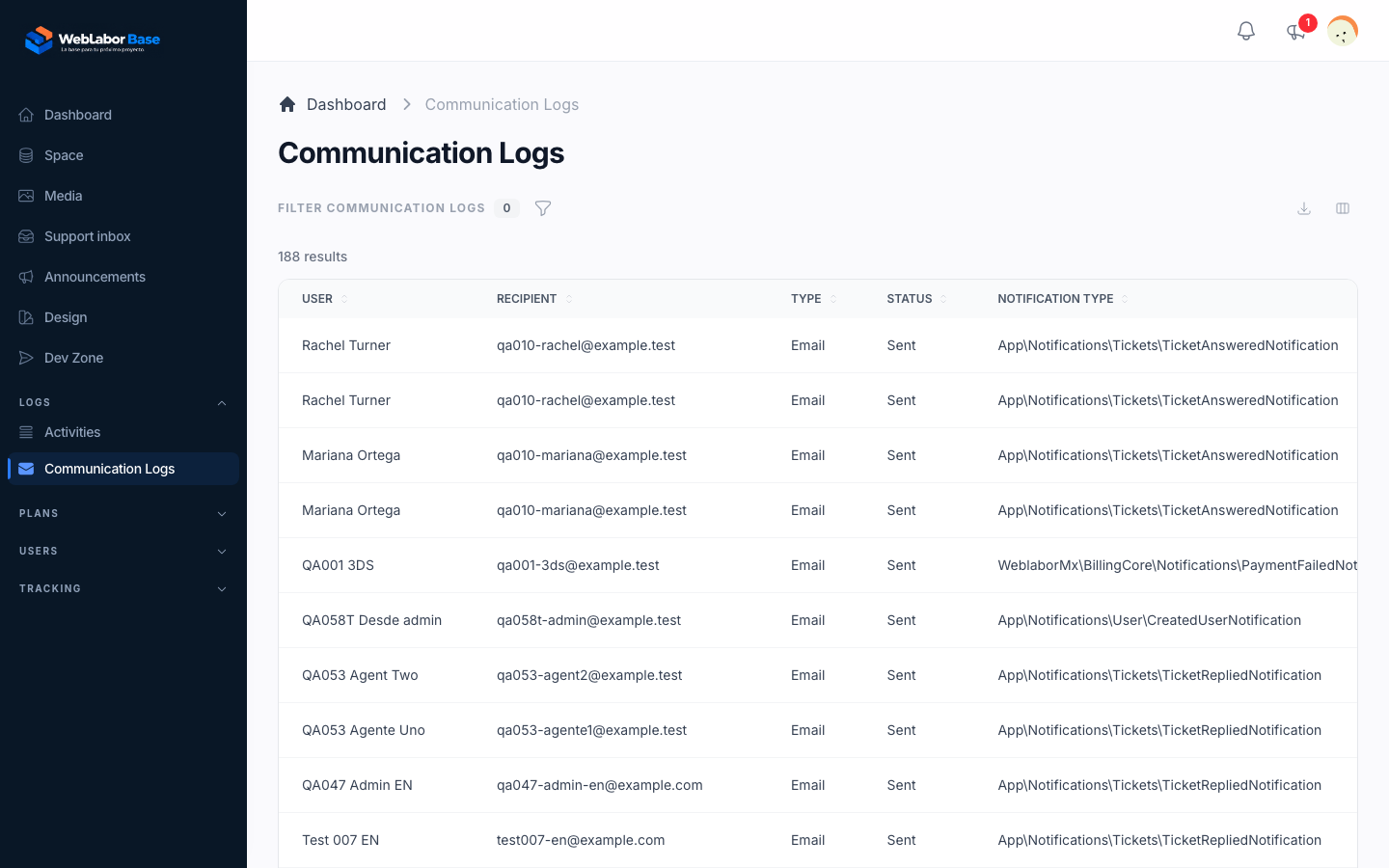The height and width of the screenshot is (868, 1389).
Task: Click PaymentFailed notification type cell
Action: point(1177,565)
